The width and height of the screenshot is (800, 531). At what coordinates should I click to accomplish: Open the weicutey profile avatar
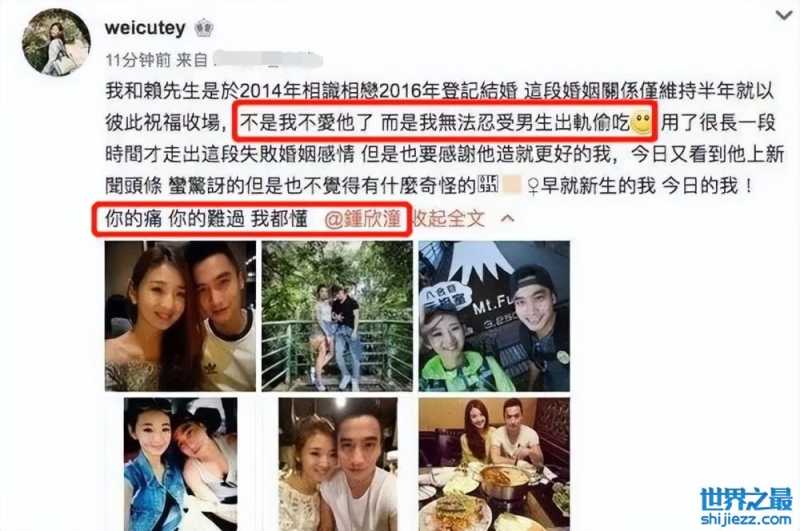pyautogui.click(x=56, y=42)
